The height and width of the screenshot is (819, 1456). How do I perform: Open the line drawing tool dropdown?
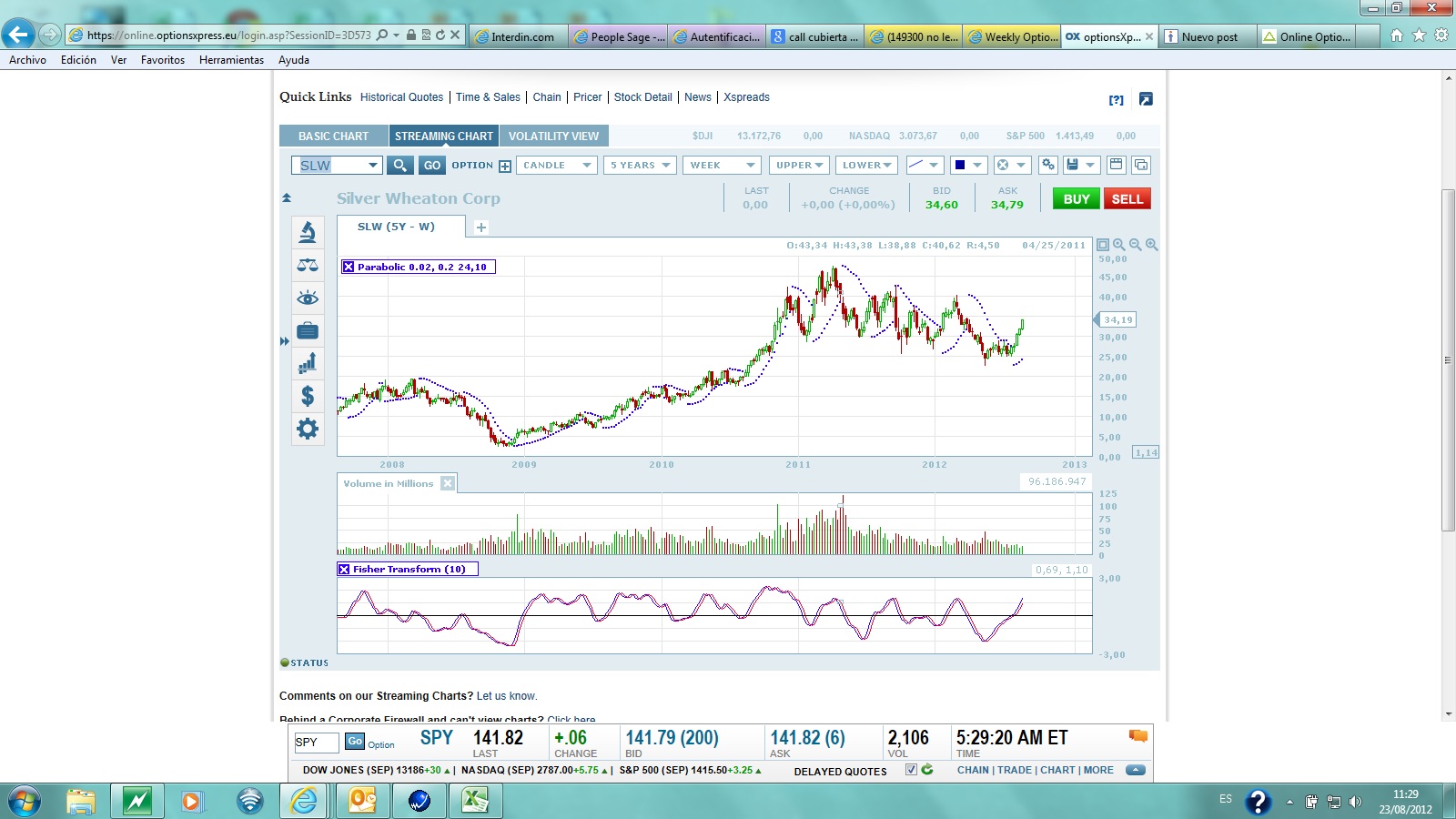point(924,165)
